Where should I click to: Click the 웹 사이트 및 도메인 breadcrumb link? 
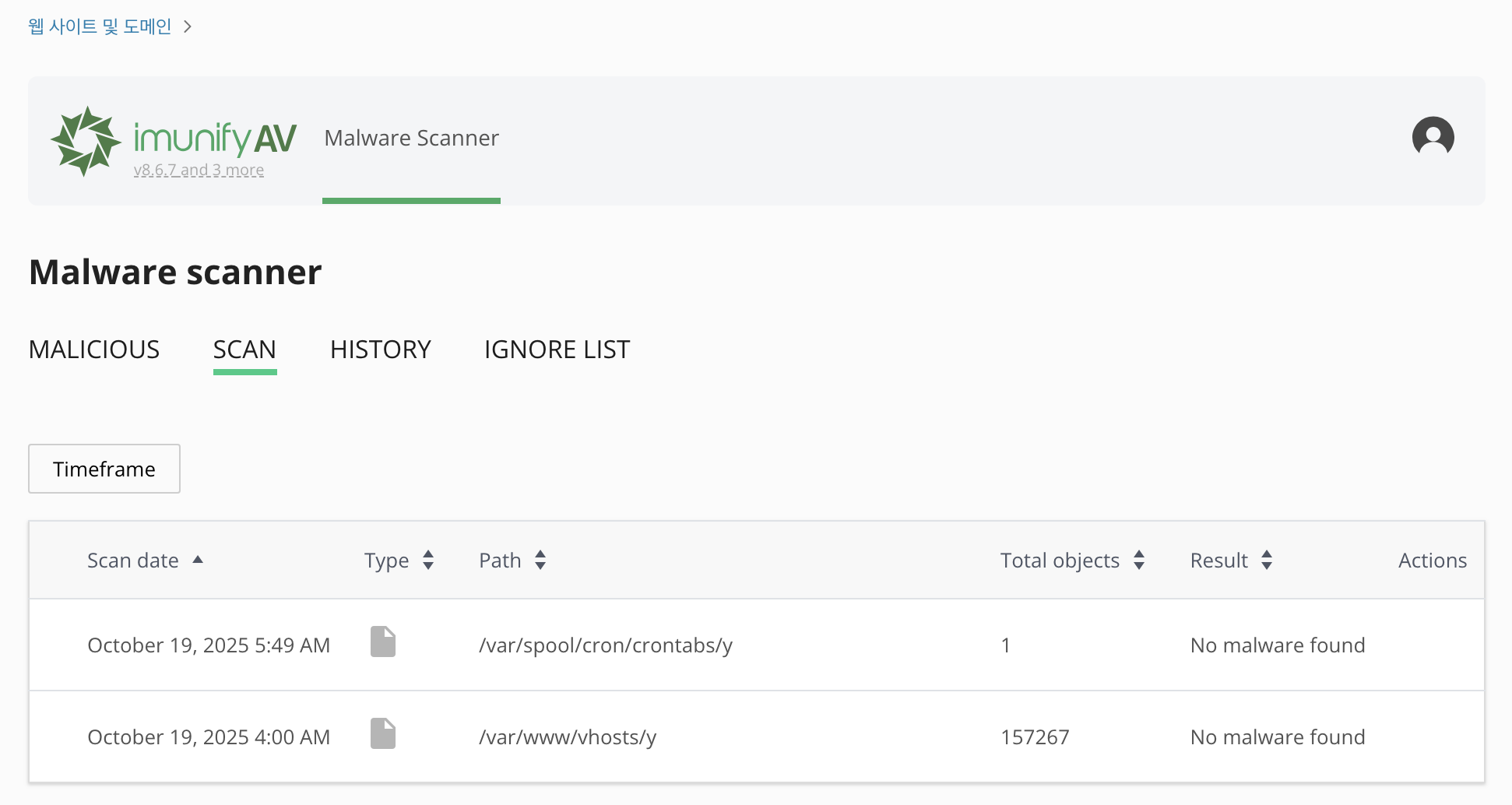(x=100, y=27)
